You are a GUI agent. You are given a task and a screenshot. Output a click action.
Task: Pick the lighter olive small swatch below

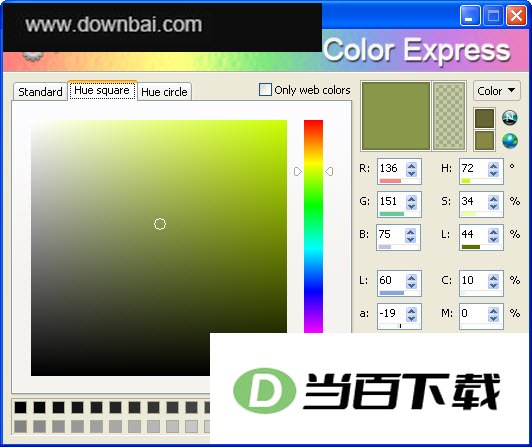(x=484, y=141)
